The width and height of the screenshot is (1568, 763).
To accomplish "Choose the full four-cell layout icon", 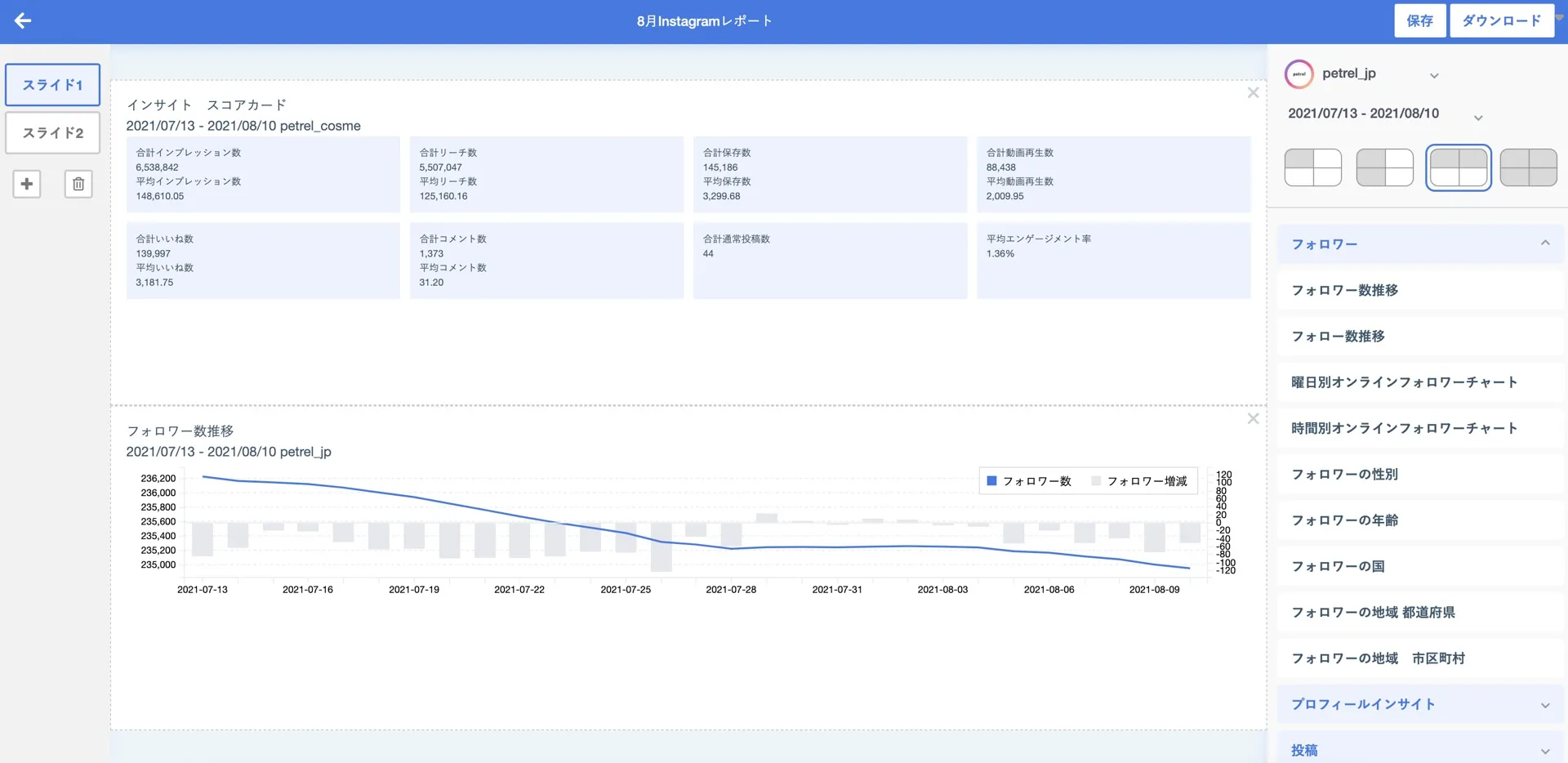I will tap(1528, 167).
